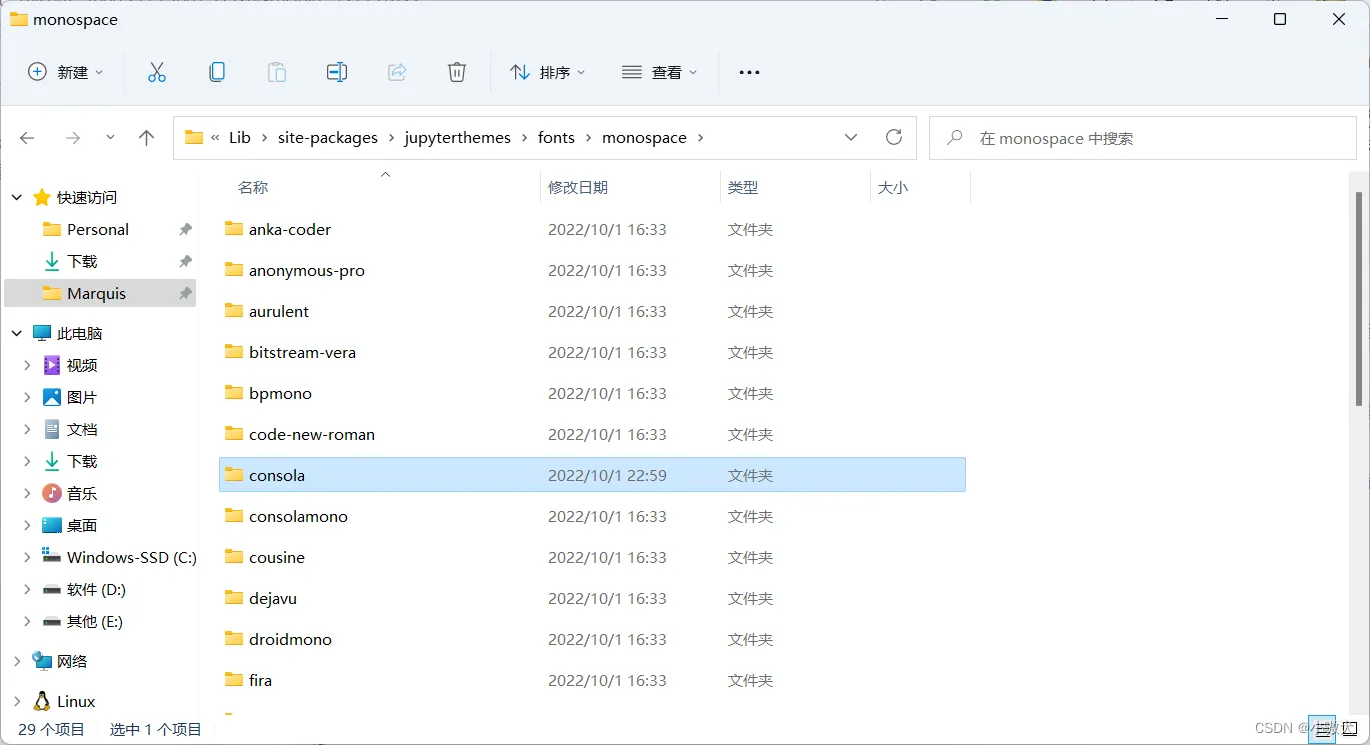Expand the Network (网络) node
The image size is (1370, 745).
pos(17,661)
